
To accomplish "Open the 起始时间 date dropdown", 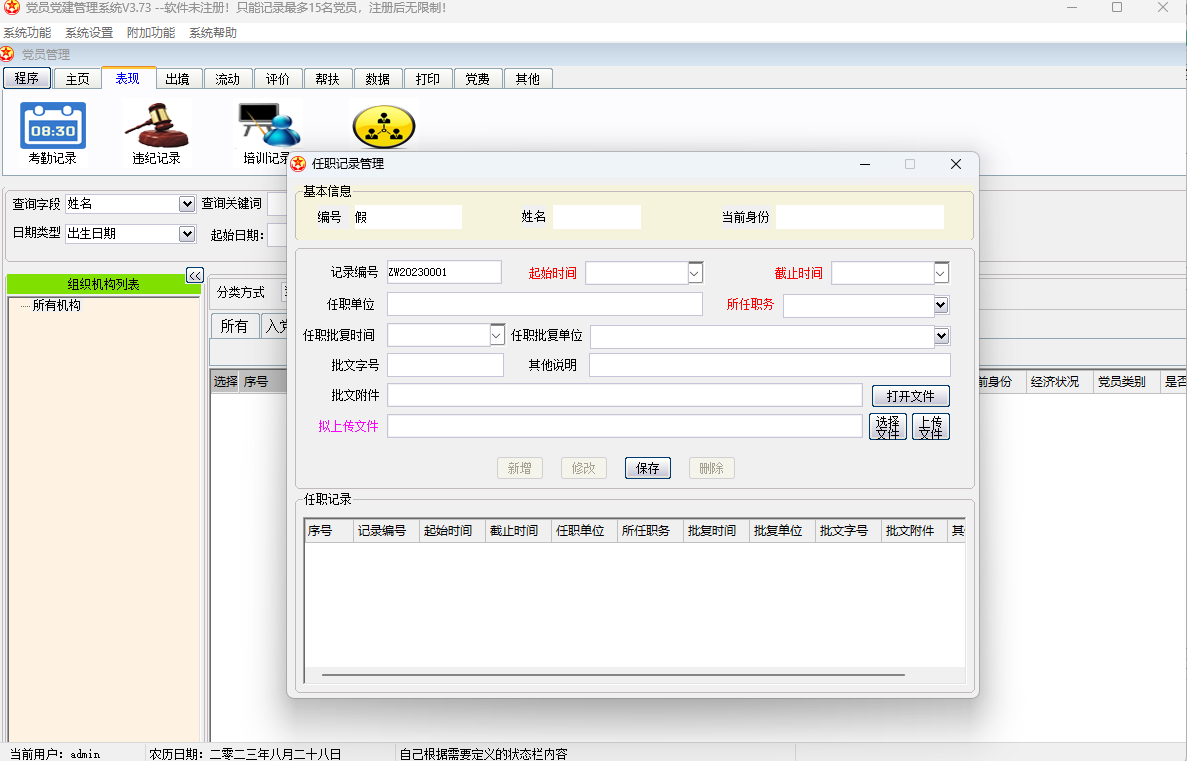I will [x=695, y=273].
